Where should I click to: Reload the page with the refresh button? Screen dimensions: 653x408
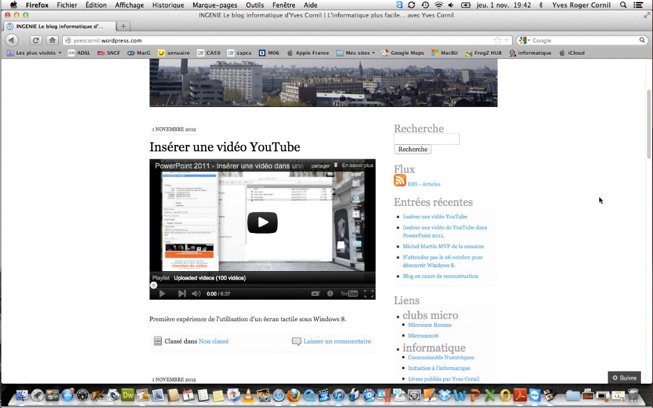pyautogui.click(x=36, y=40)
